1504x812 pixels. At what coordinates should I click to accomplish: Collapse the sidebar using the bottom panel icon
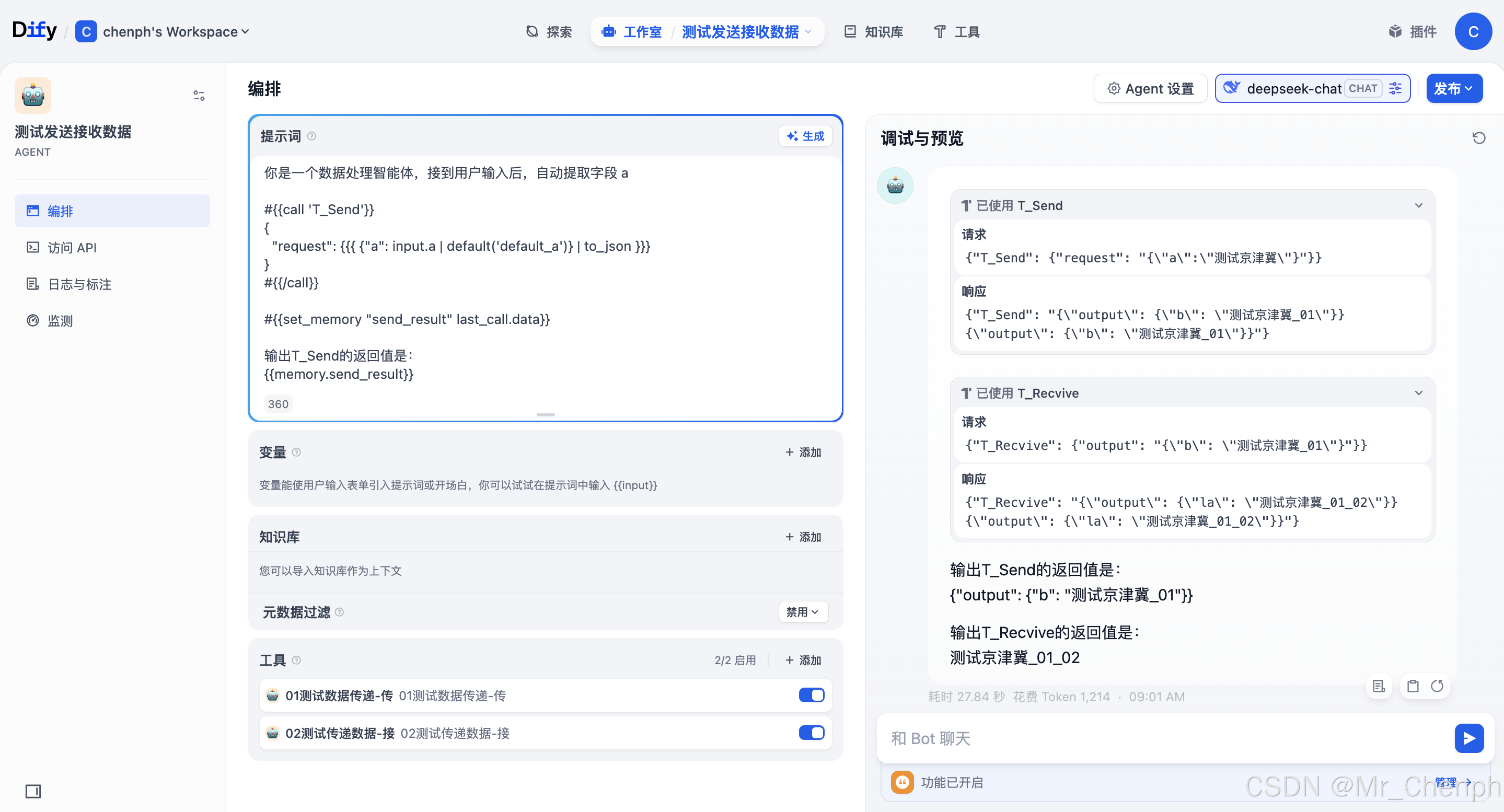pyautogui.click(x=33, y=791)
